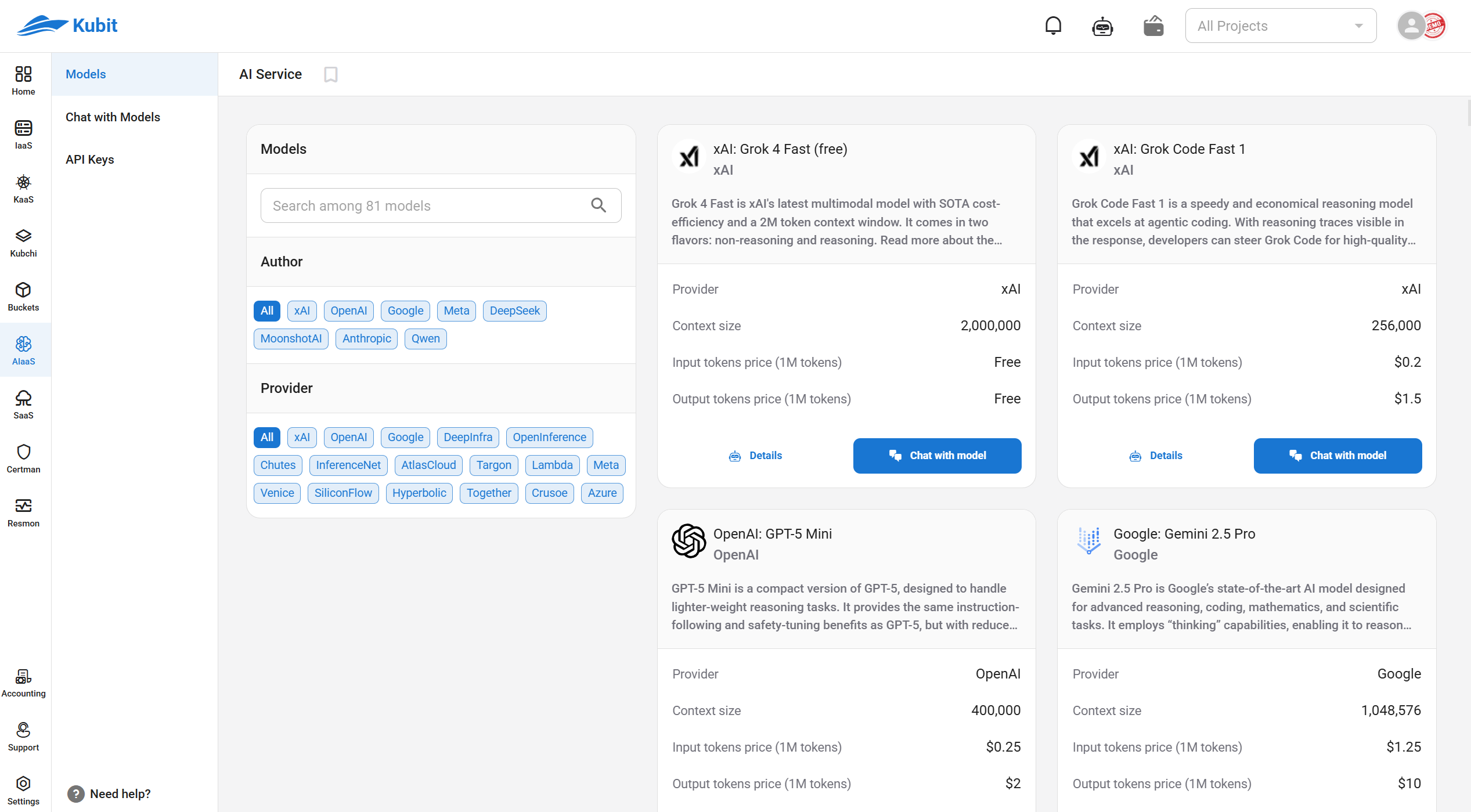The image size is (1471, 812).
Task: Filter Provider by InferenceNet
Action: pyautogui.click(x=348, y=465)
